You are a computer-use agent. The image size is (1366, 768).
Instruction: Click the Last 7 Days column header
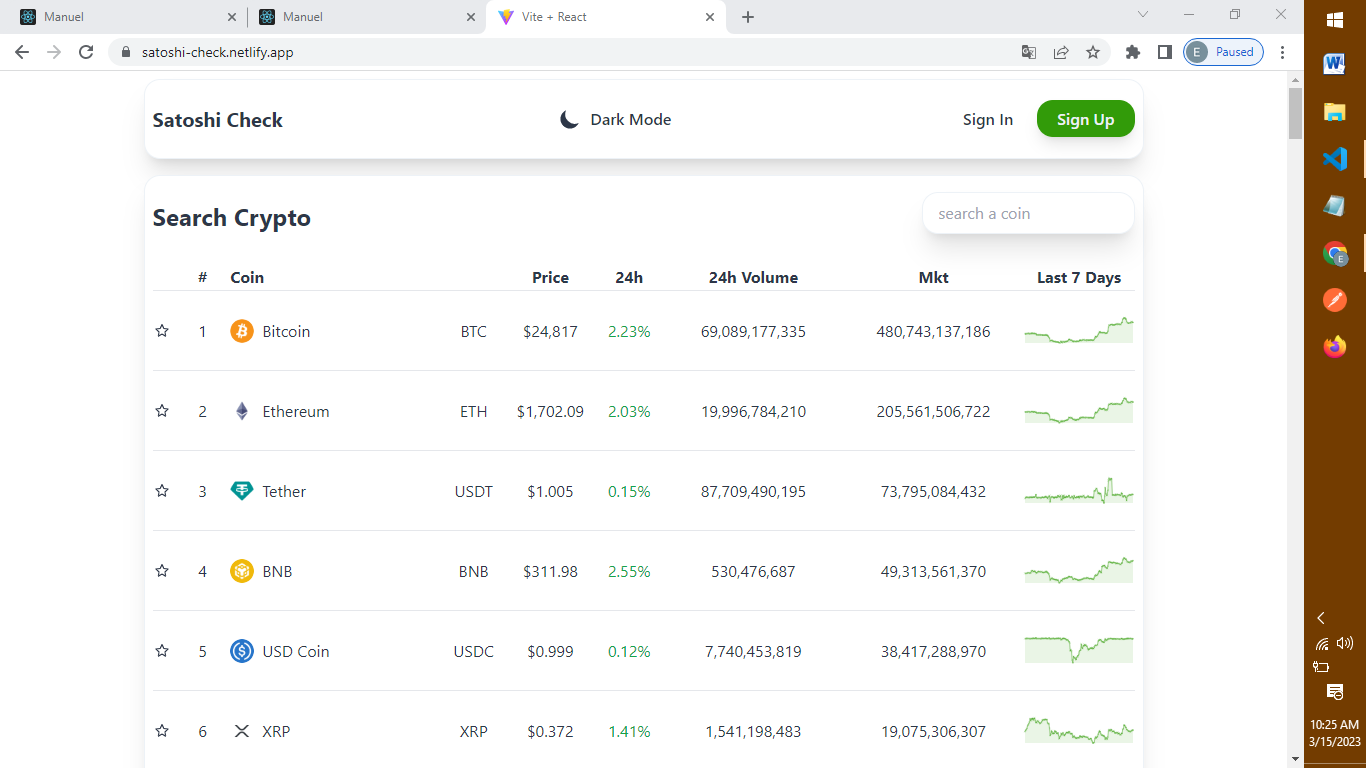[1079, 278]
